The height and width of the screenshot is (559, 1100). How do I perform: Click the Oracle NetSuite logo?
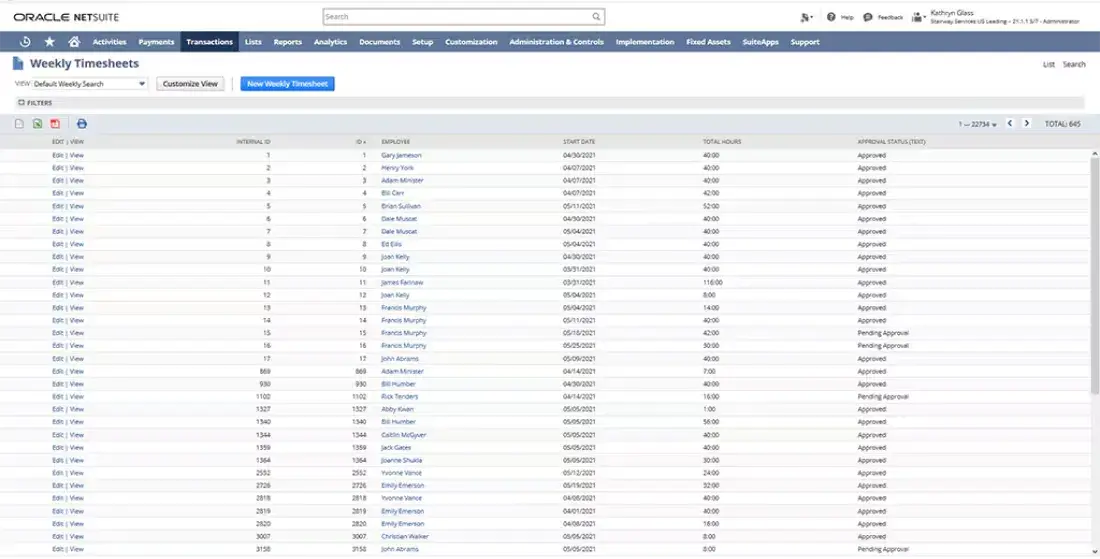(x=66, y=17)
